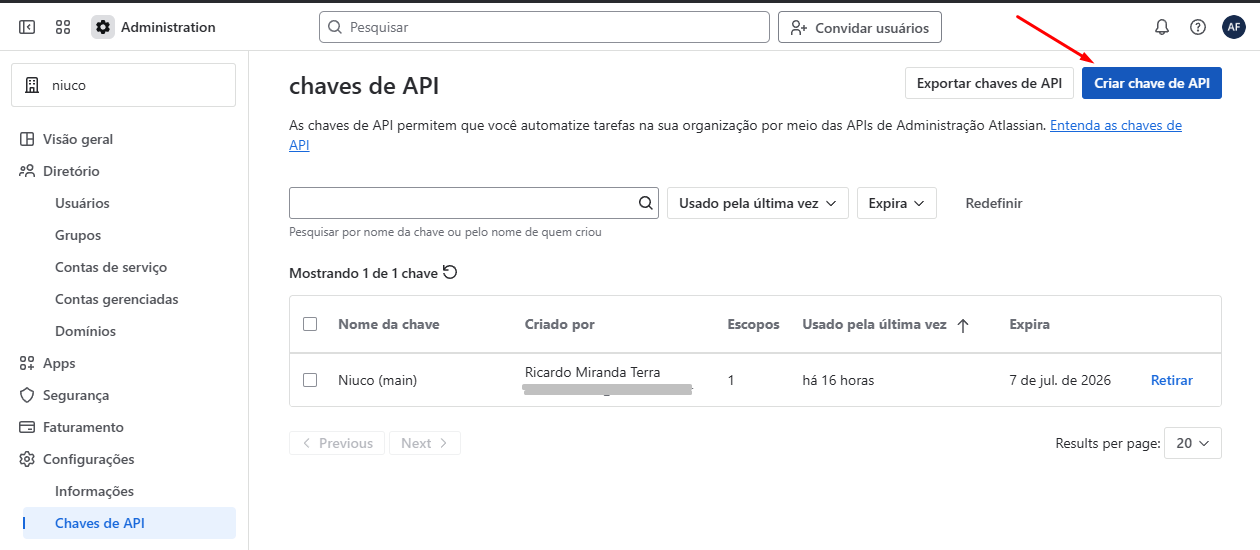Click the Expira column header
This screenshot has height=550, width=1260.
point(1029,324)
